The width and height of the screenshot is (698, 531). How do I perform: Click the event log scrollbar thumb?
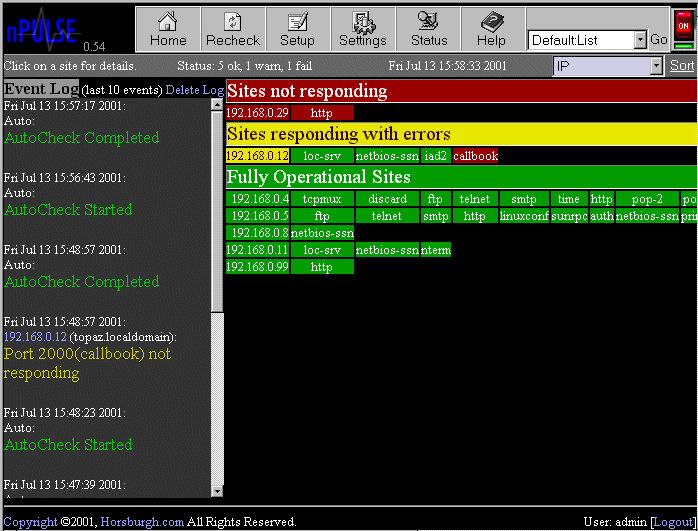(217, 211)
